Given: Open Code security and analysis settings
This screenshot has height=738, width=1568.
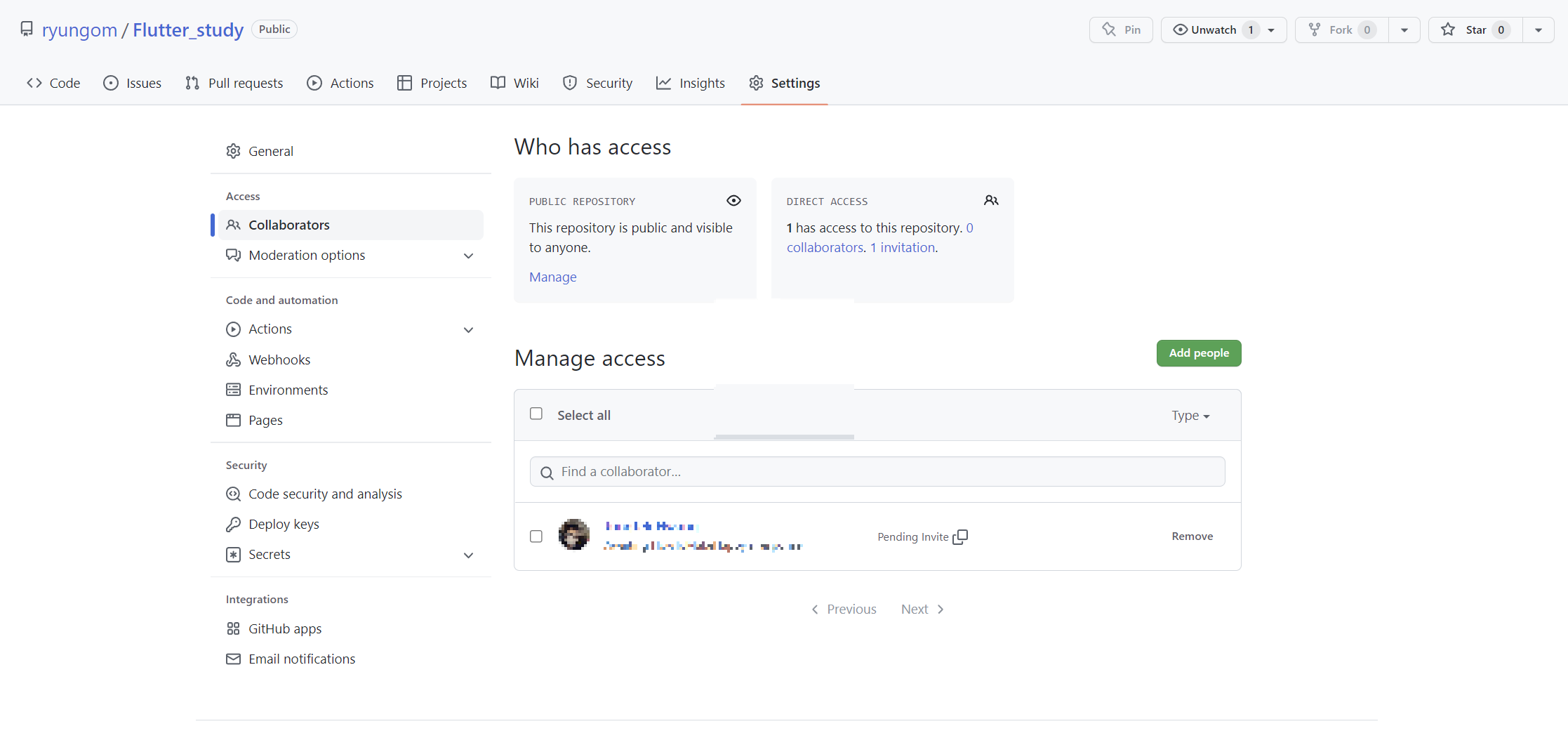Looking at the screenshot, I should [x=351, y=494].
